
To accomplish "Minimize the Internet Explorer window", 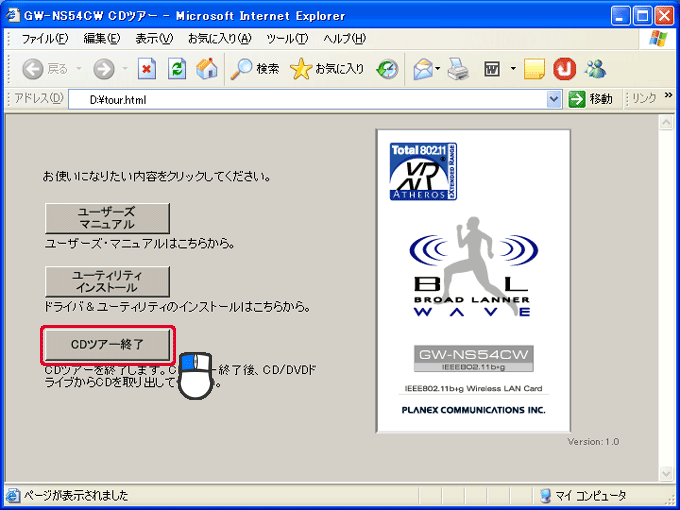I will click(621, 16).
